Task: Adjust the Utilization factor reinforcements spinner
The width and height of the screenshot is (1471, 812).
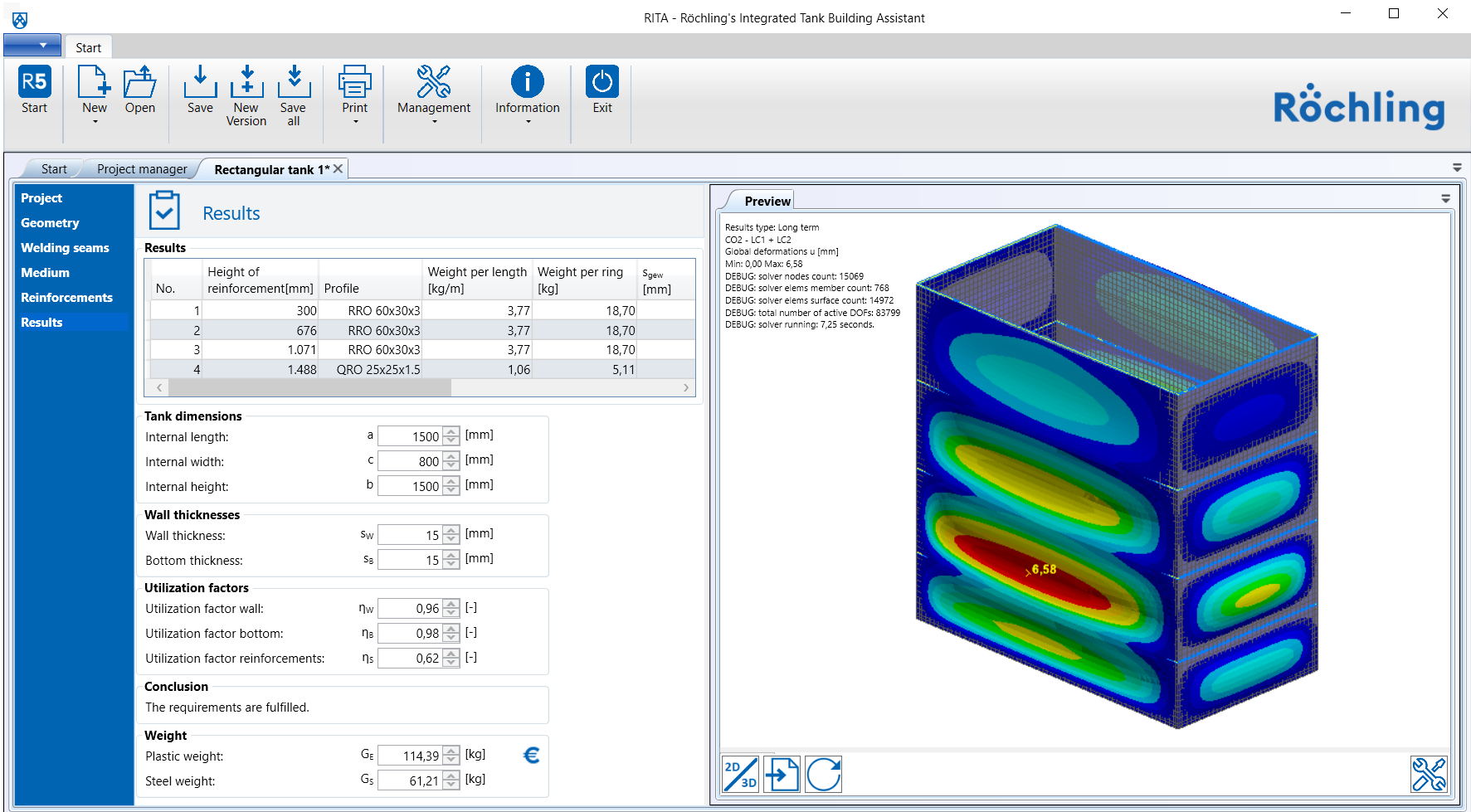Action: point(451,658)
